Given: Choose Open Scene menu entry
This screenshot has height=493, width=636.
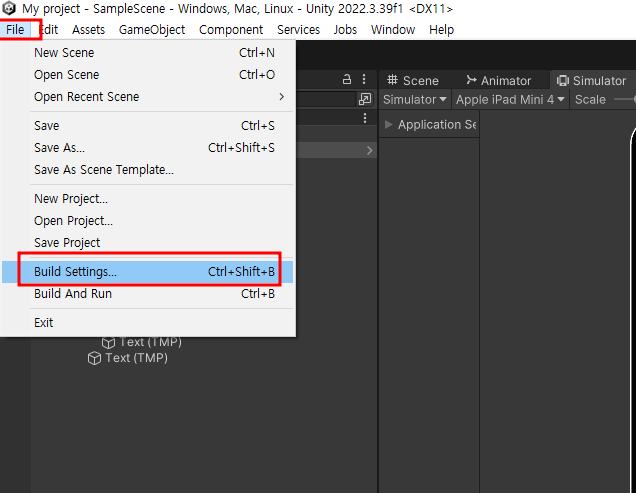Looking at the screenshot, I should (148, 75).
